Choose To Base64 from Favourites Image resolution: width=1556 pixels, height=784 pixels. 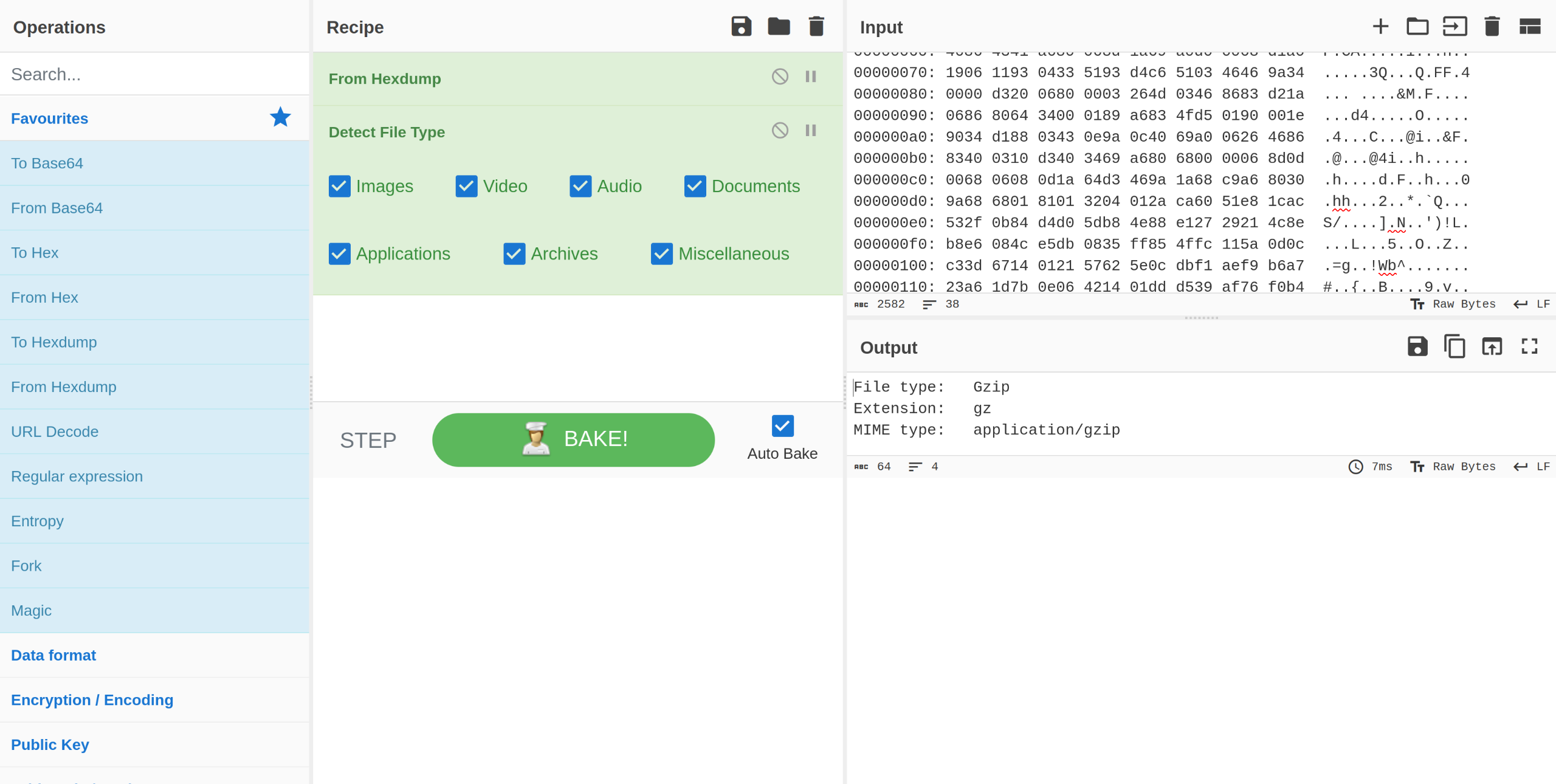(47, 163)
